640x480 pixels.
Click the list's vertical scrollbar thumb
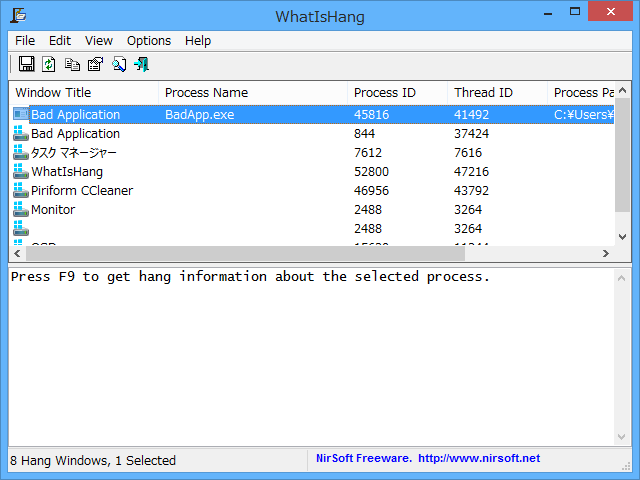tap(622, 155)
